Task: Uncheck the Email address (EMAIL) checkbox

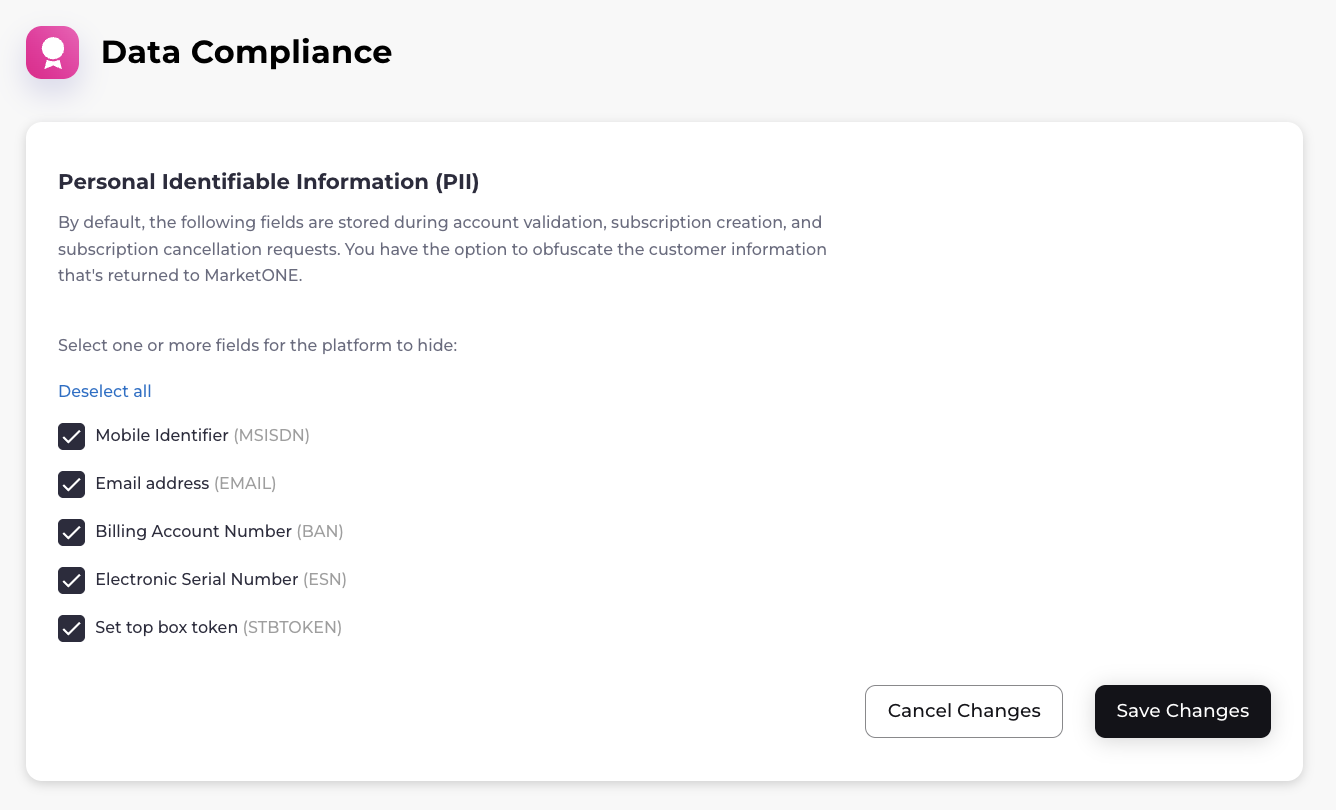Action: coord(71,484)
